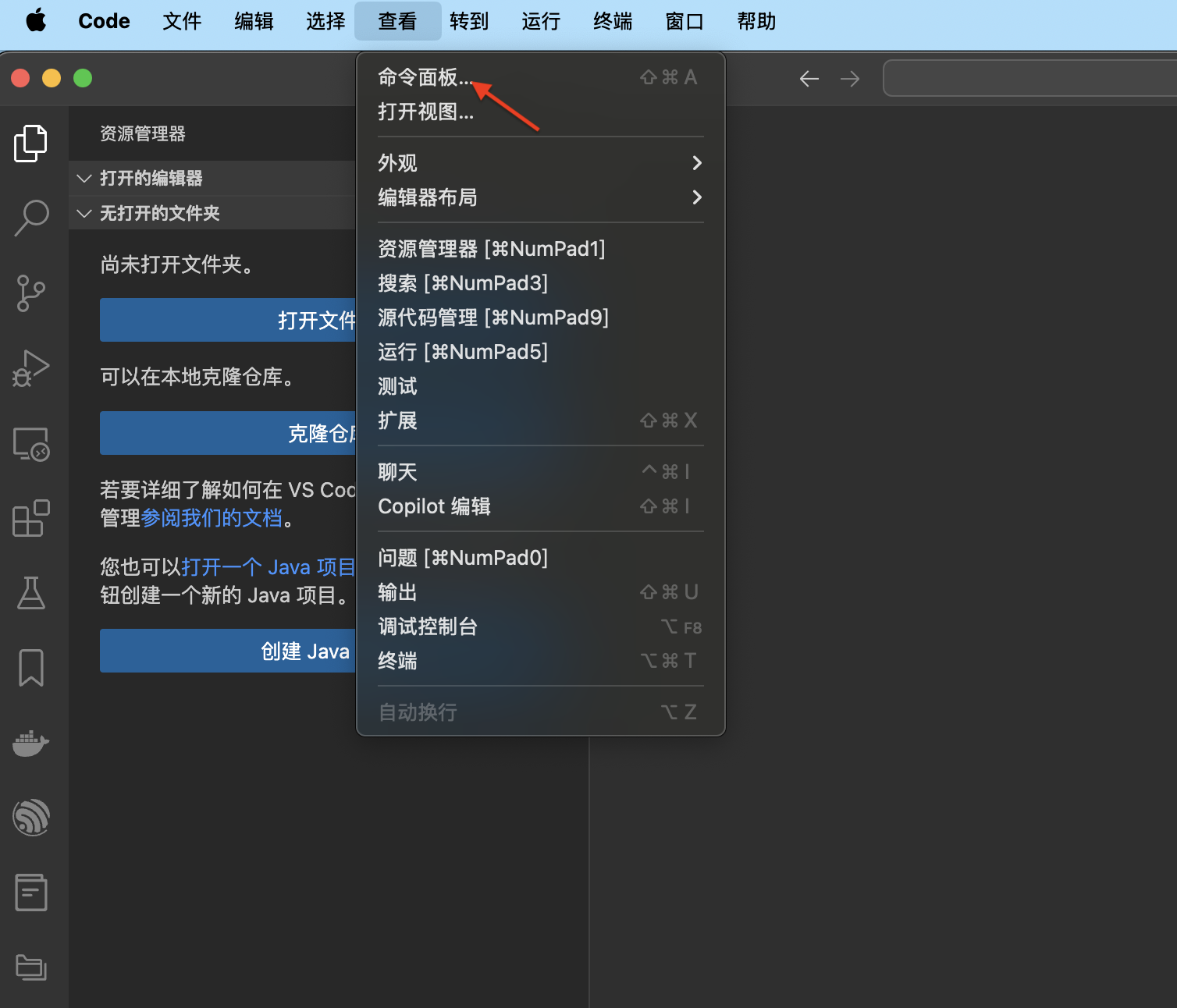Open the Espressif ESP-IDF icon in activity bar
Viewport: 1177px width, 1008px height.
[x=31, y=818]
